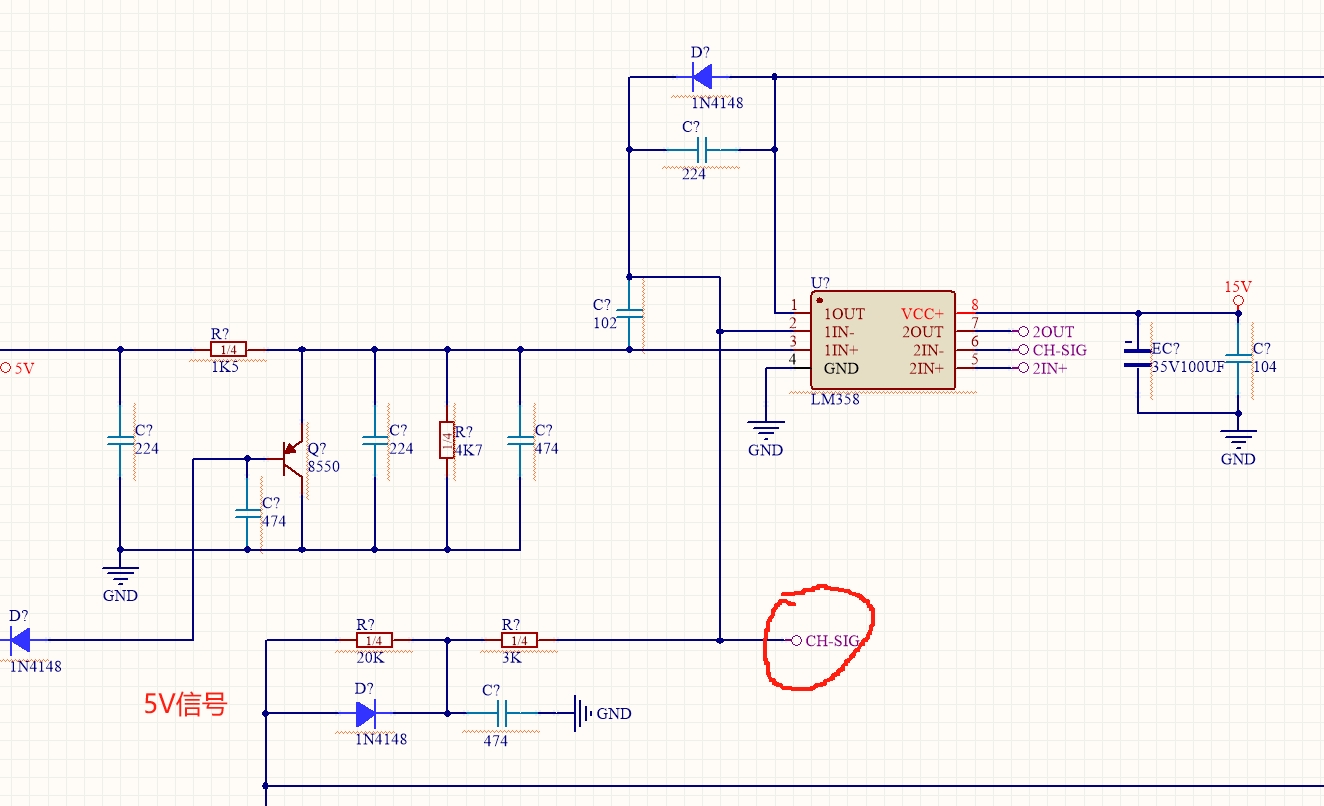Click the 35V100UF electrolytic capacitor symbol
The height and width of the screenshot is (806, 1324).
1137,357
